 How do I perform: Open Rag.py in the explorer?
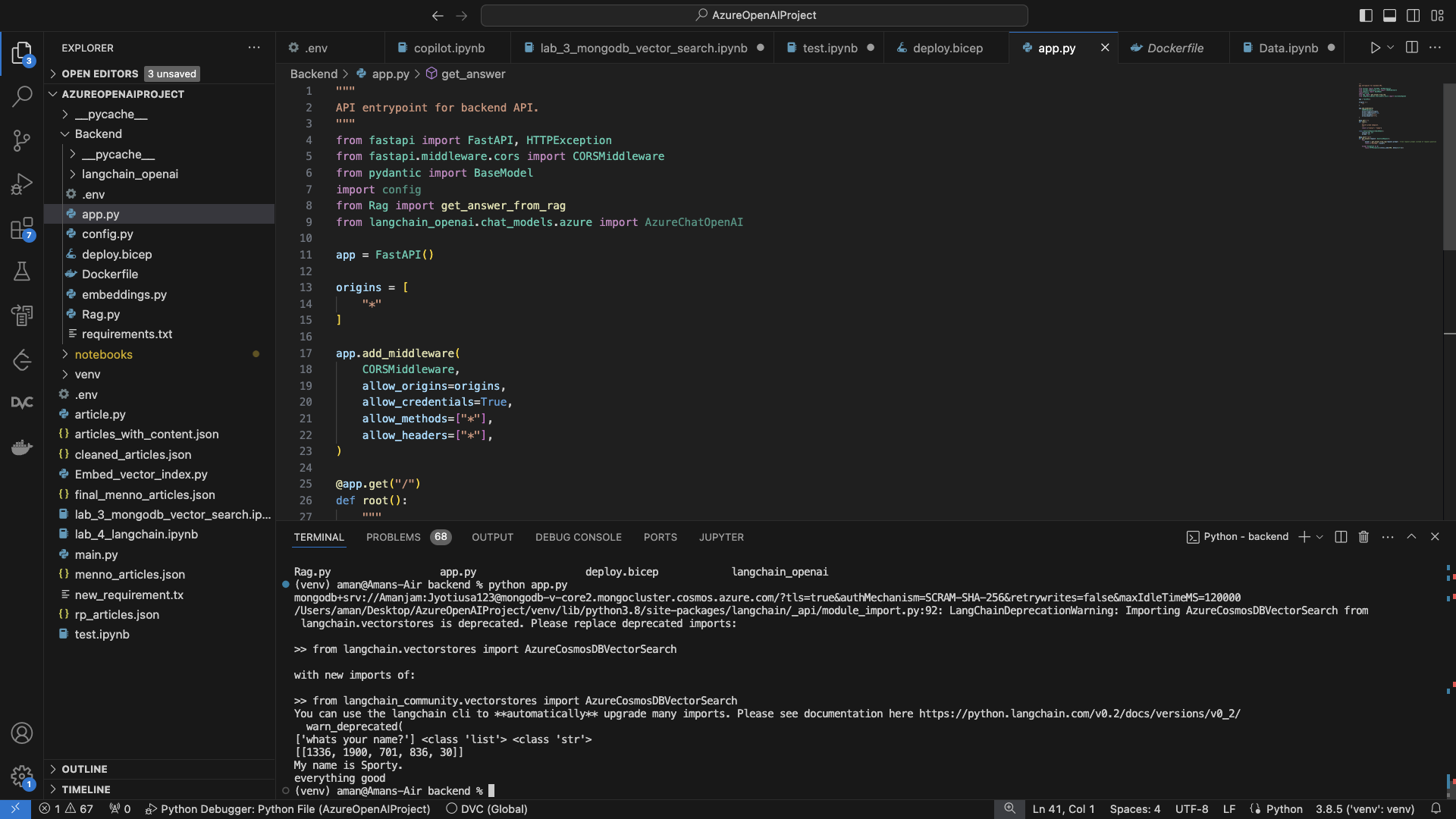[101, 314]
